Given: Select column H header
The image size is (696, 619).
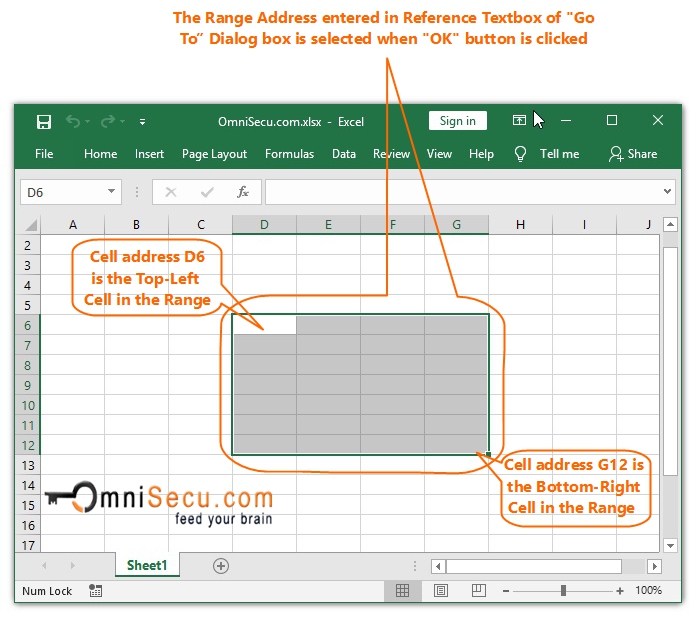Looking at the screenshot, I should pyautogui.click(x=521, y=225).
